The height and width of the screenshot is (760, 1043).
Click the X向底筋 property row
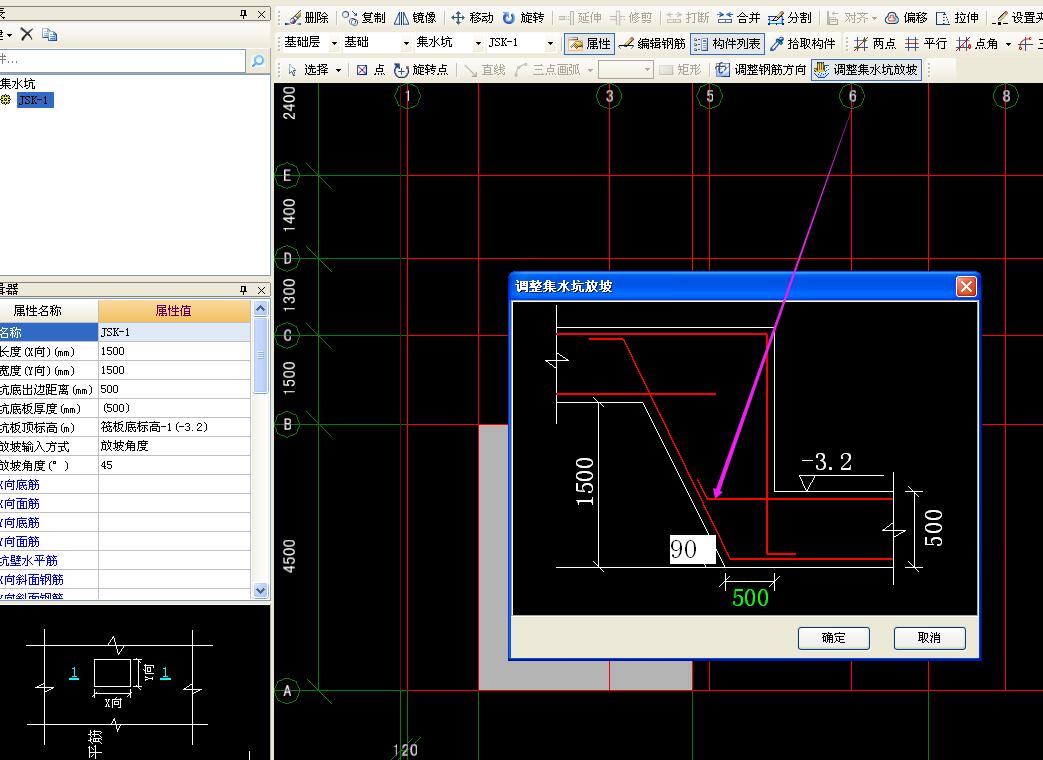pyautogui.click(x=124, y=485)
